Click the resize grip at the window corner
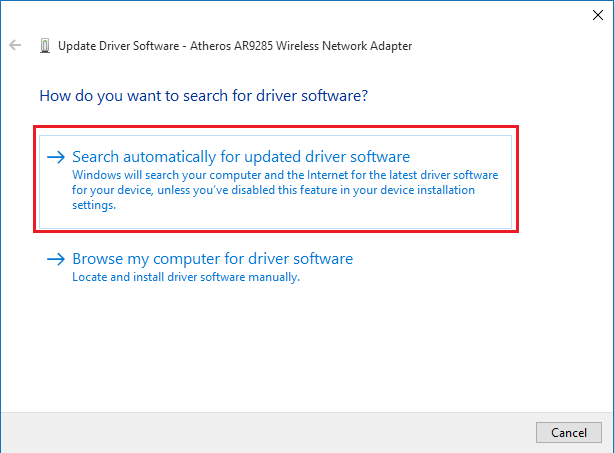Screen dimensions: 615x453 [609, 447]
